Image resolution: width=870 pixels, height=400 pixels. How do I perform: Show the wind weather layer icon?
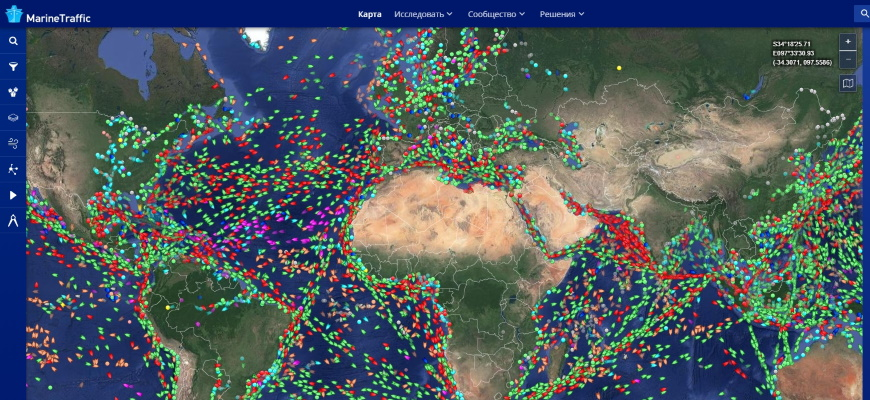(x=13, y=144)
